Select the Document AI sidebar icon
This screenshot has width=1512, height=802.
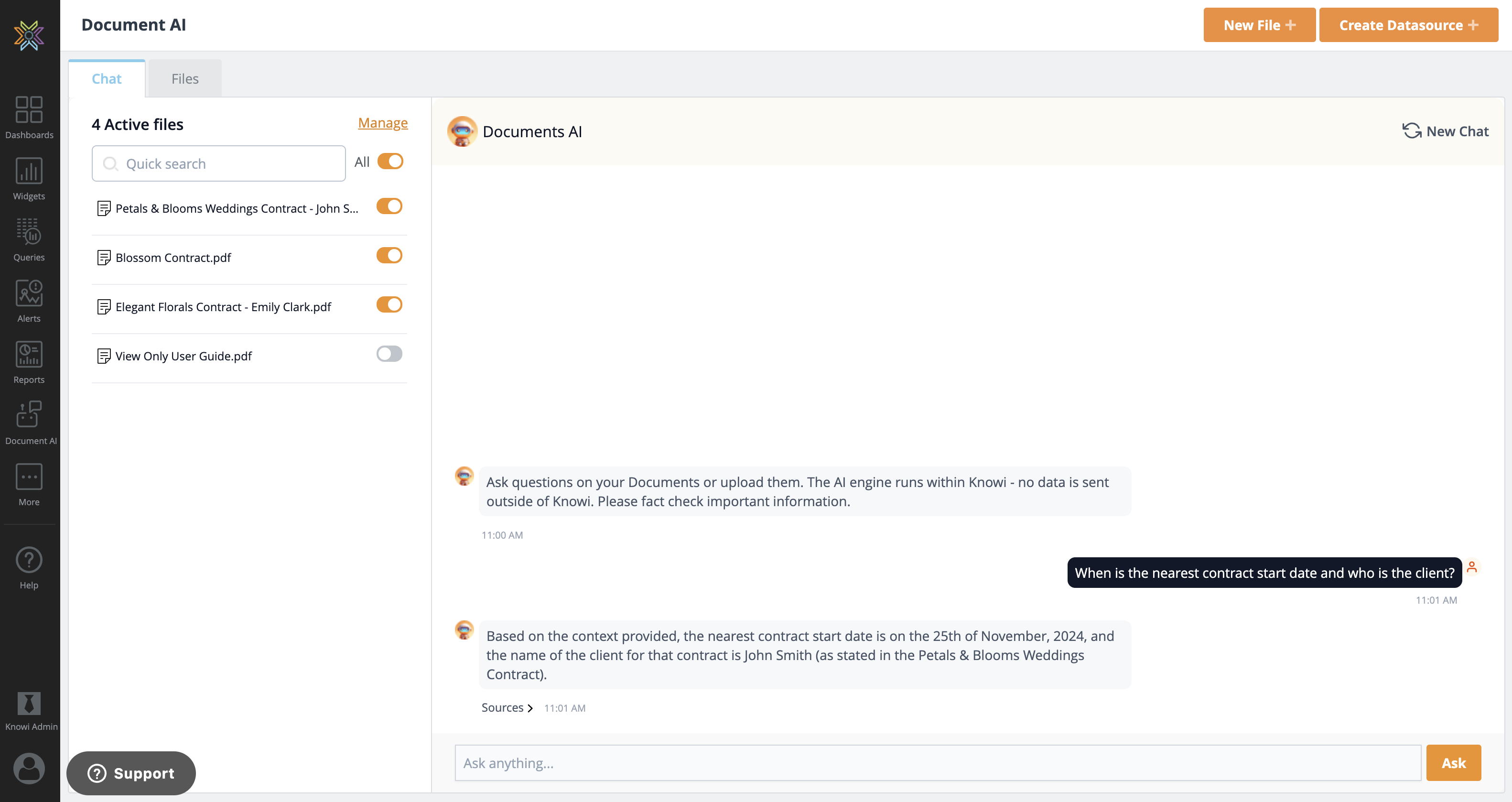click(x=29, y=423)
